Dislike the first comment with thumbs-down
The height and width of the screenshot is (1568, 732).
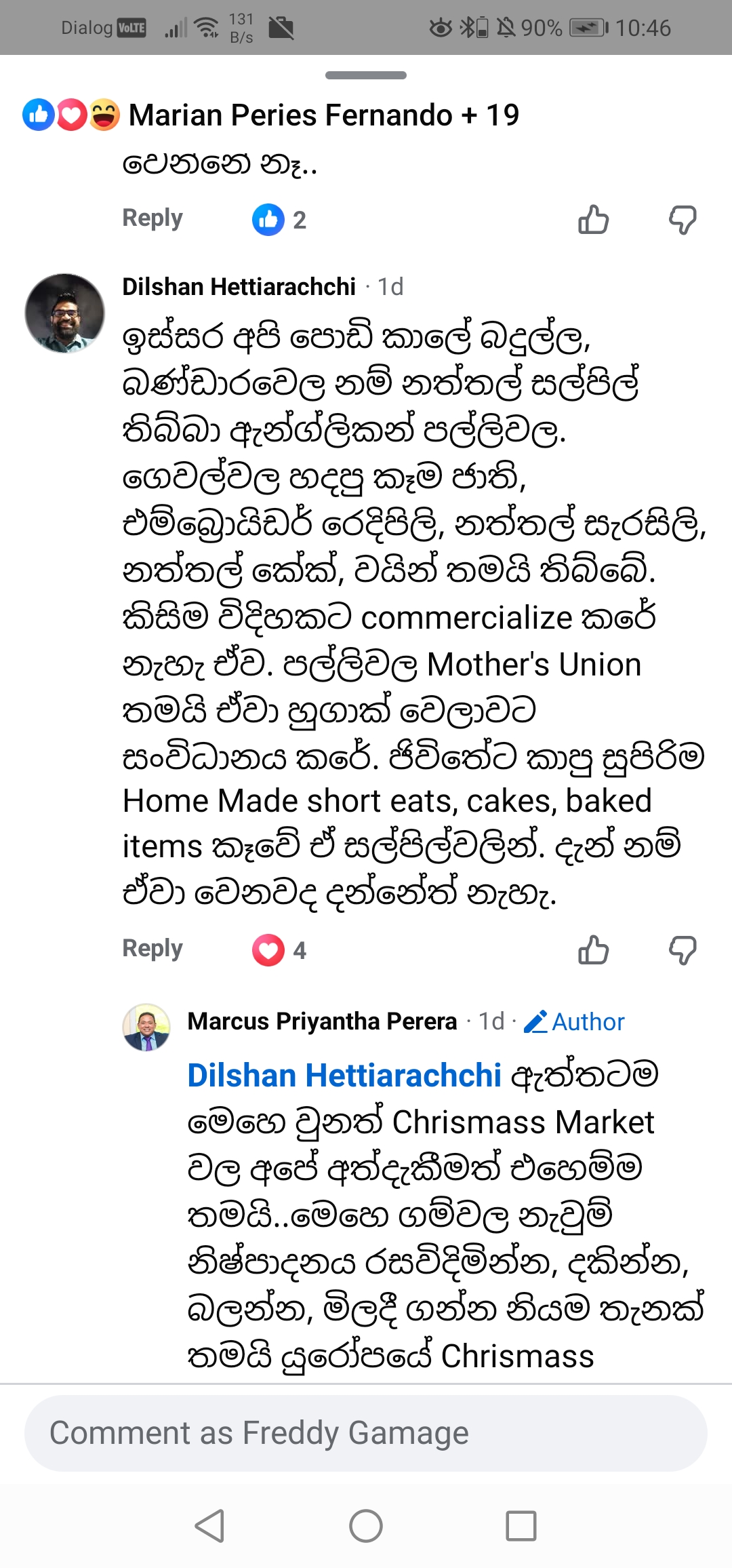(x=682, y=220)
